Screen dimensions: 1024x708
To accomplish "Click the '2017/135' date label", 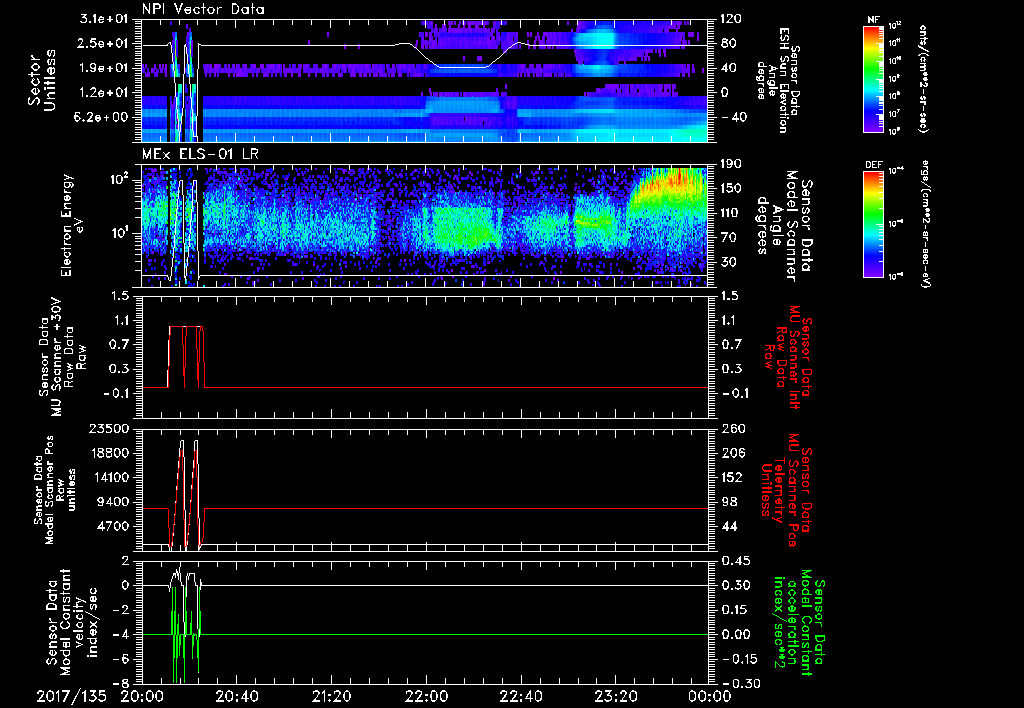I will [71, 696].
